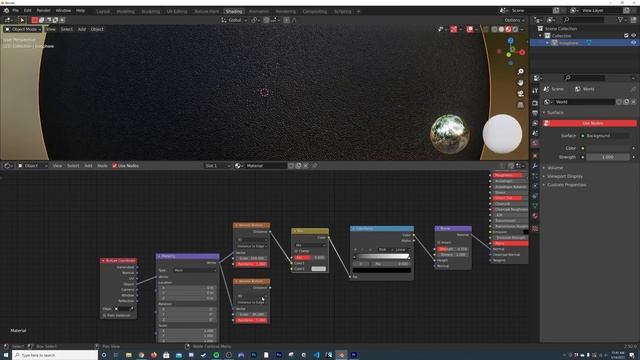Open the Slot 1 material slot dropdown
Viewport: 640px width, 360px height.
[218, 166]
